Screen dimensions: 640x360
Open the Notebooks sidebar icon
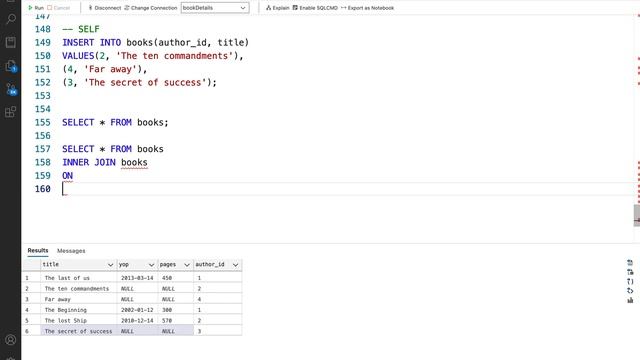pyautogui.click(x=11, y=42)
